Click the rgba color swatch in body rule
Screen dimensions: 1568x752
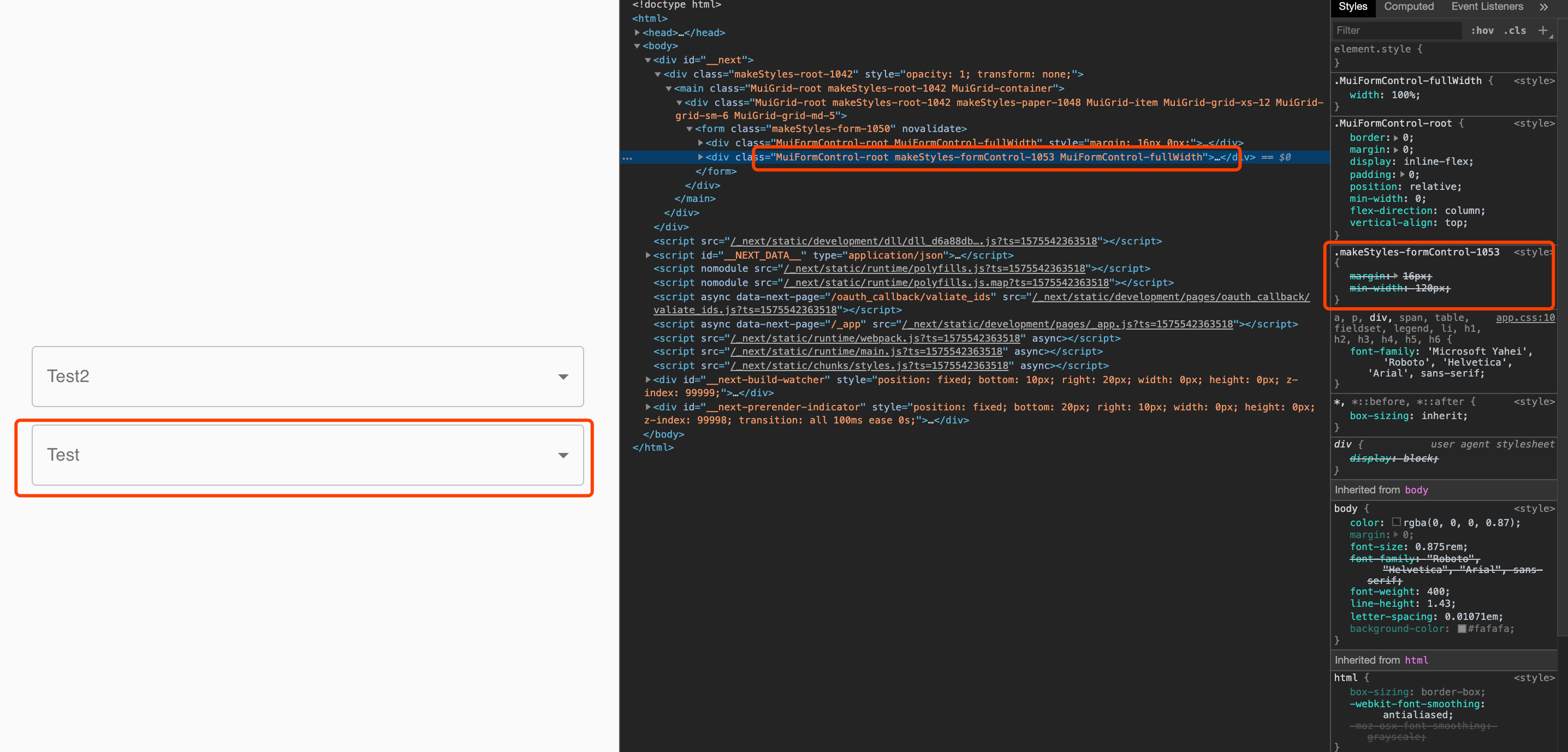click(x=1398, y=522)
